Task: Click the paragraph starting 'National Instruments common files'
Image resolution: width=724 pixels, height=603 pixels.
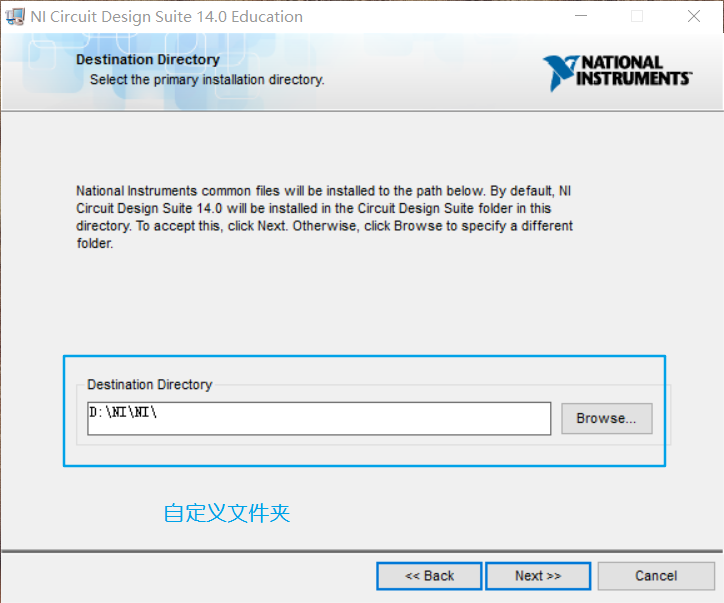Action: pos(325,217)
